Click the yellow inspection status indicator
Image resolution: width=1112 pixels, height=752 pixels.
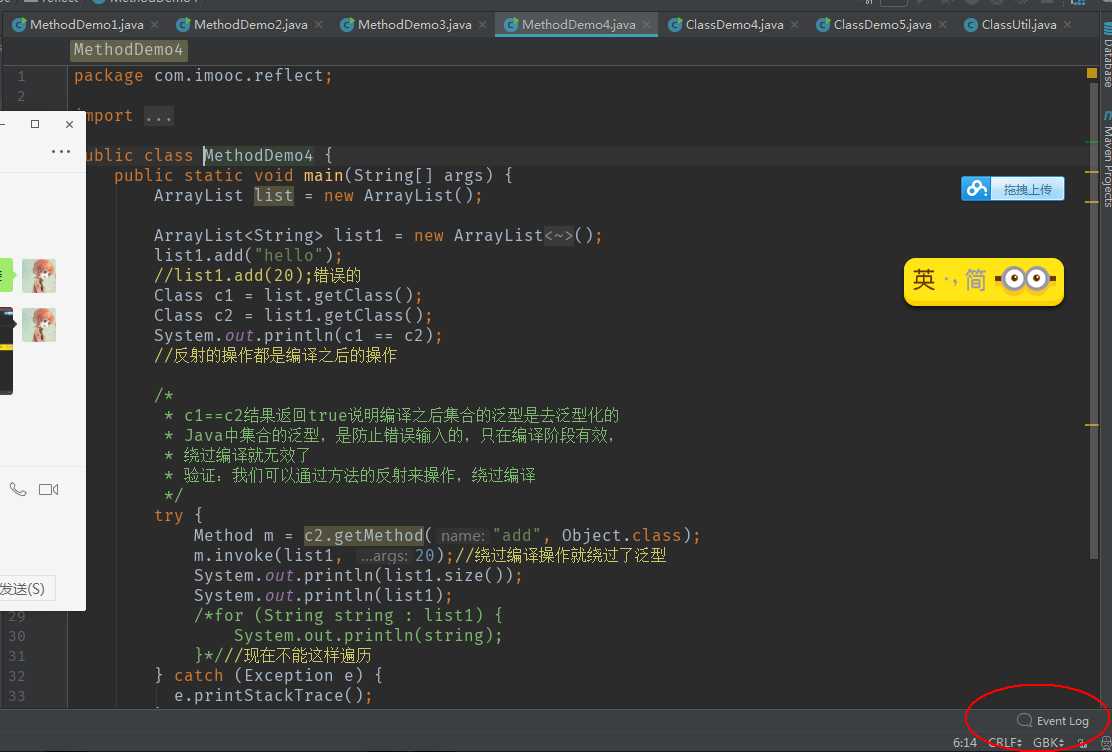point(1091,73)
